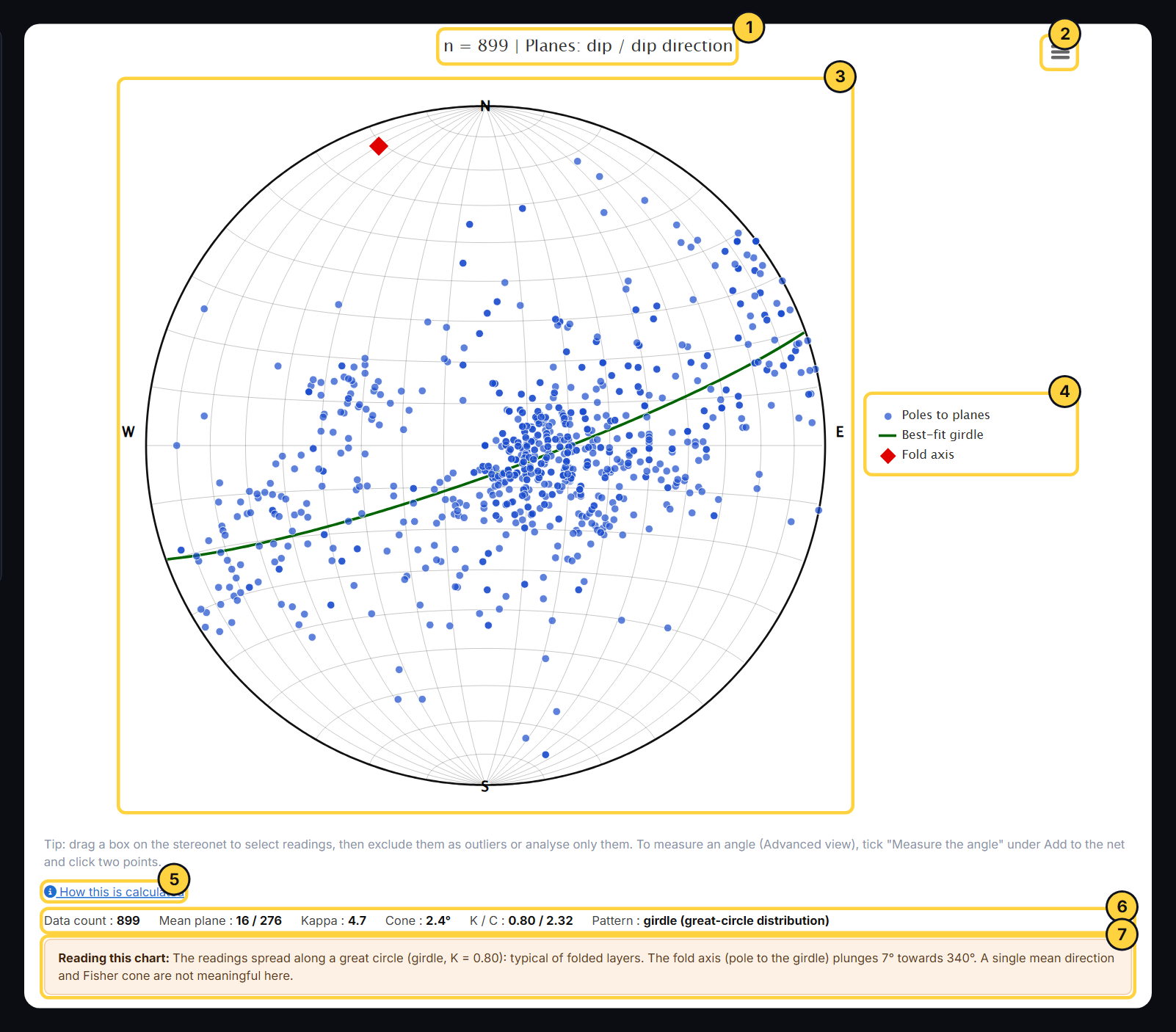This screenshot has height=1032, width=1176.
Task: Click the Tip text about dragging a box
Action: pos(584,853)
